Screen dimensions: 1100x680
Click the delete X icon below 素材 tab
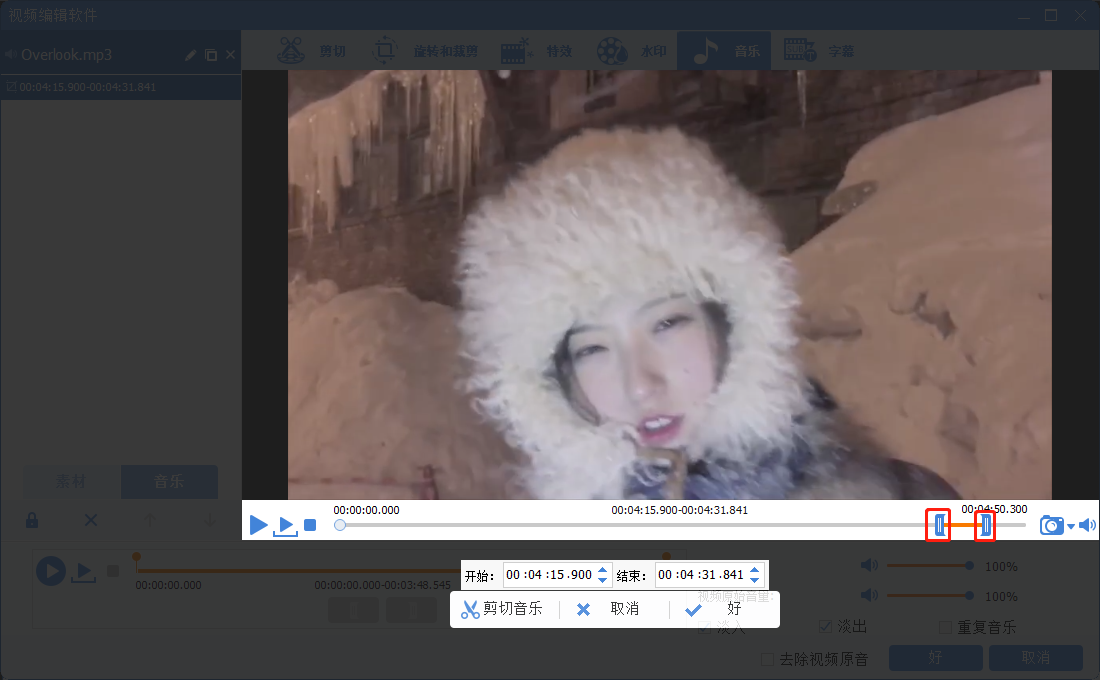click(x=91, y=520)
